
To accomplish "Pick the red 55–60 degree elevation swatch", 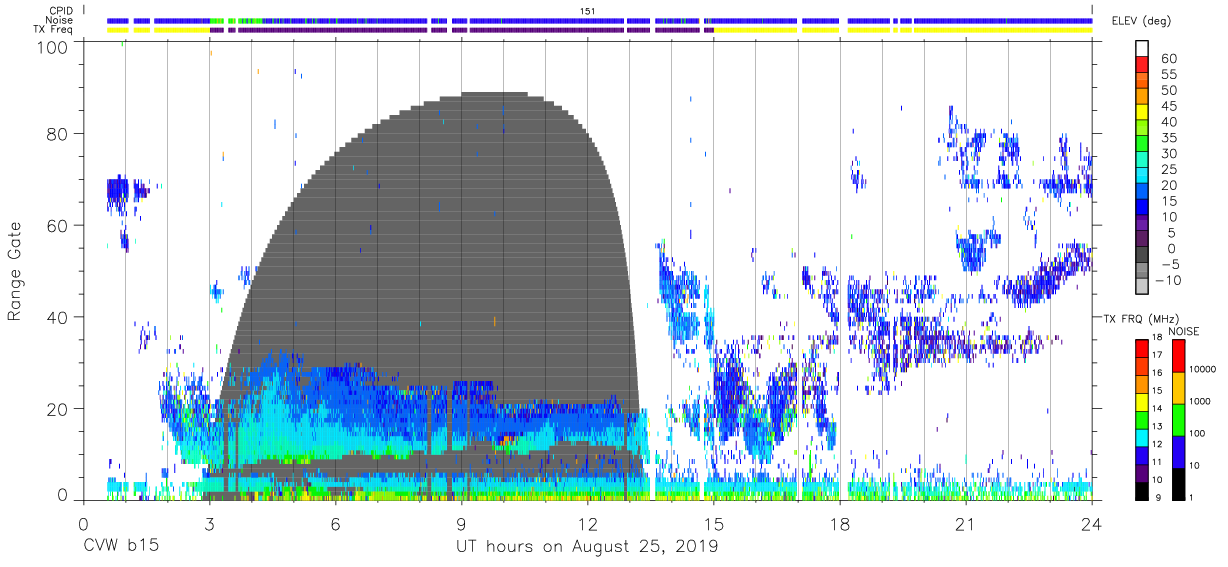I will pyautogui.click(x=1142, y=66).
